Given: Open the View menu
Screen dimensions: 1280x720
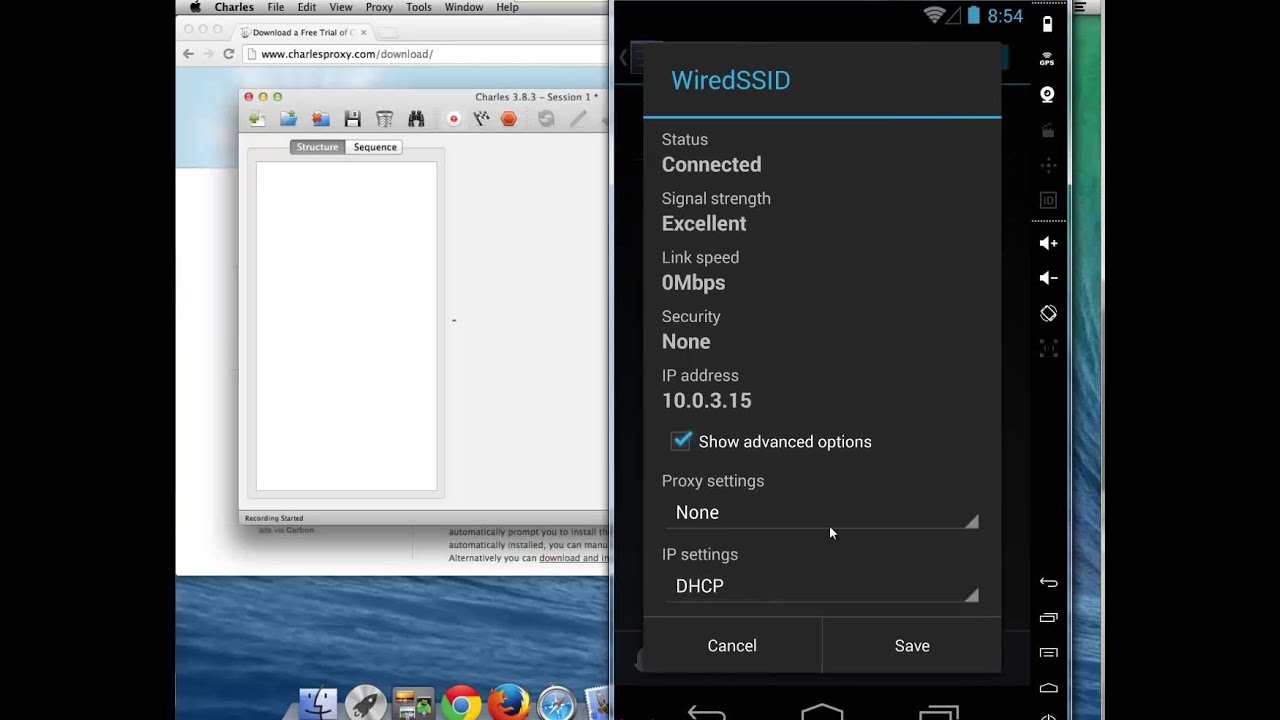Looking at the screenshot, I should pos(341,7).
